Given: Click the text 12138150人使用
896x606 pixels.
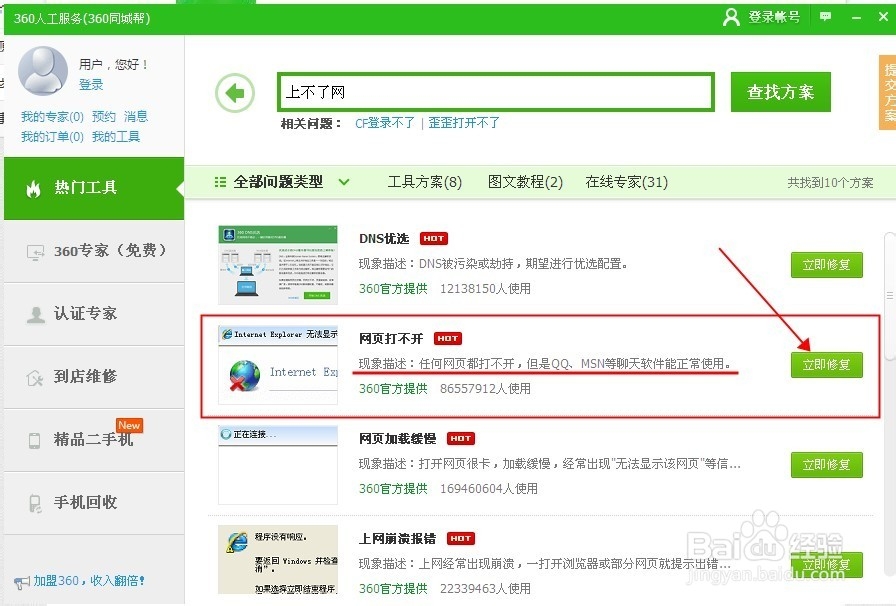Looking at the screenshot, I should [485, 289].
